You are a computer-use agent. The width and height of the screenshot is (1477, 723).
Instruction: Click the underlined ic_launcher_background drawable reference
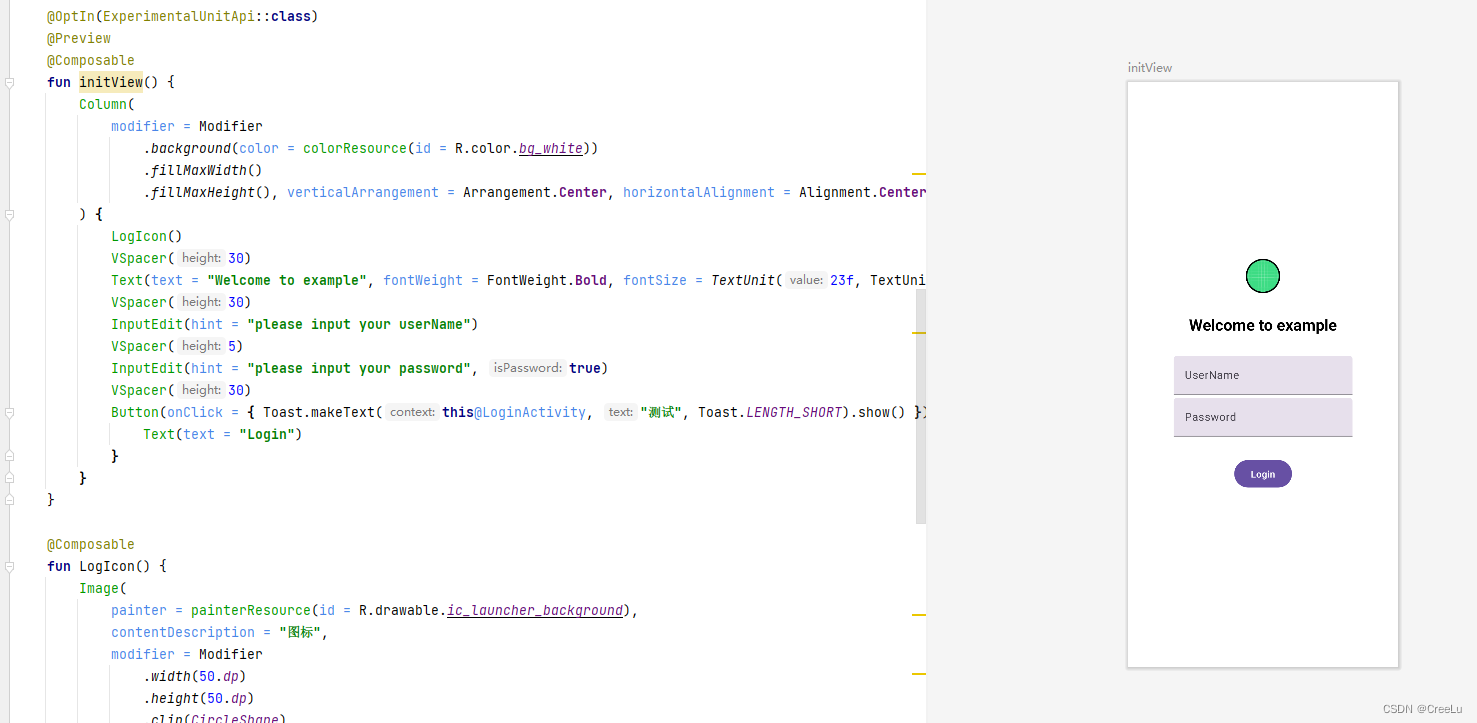535,610
